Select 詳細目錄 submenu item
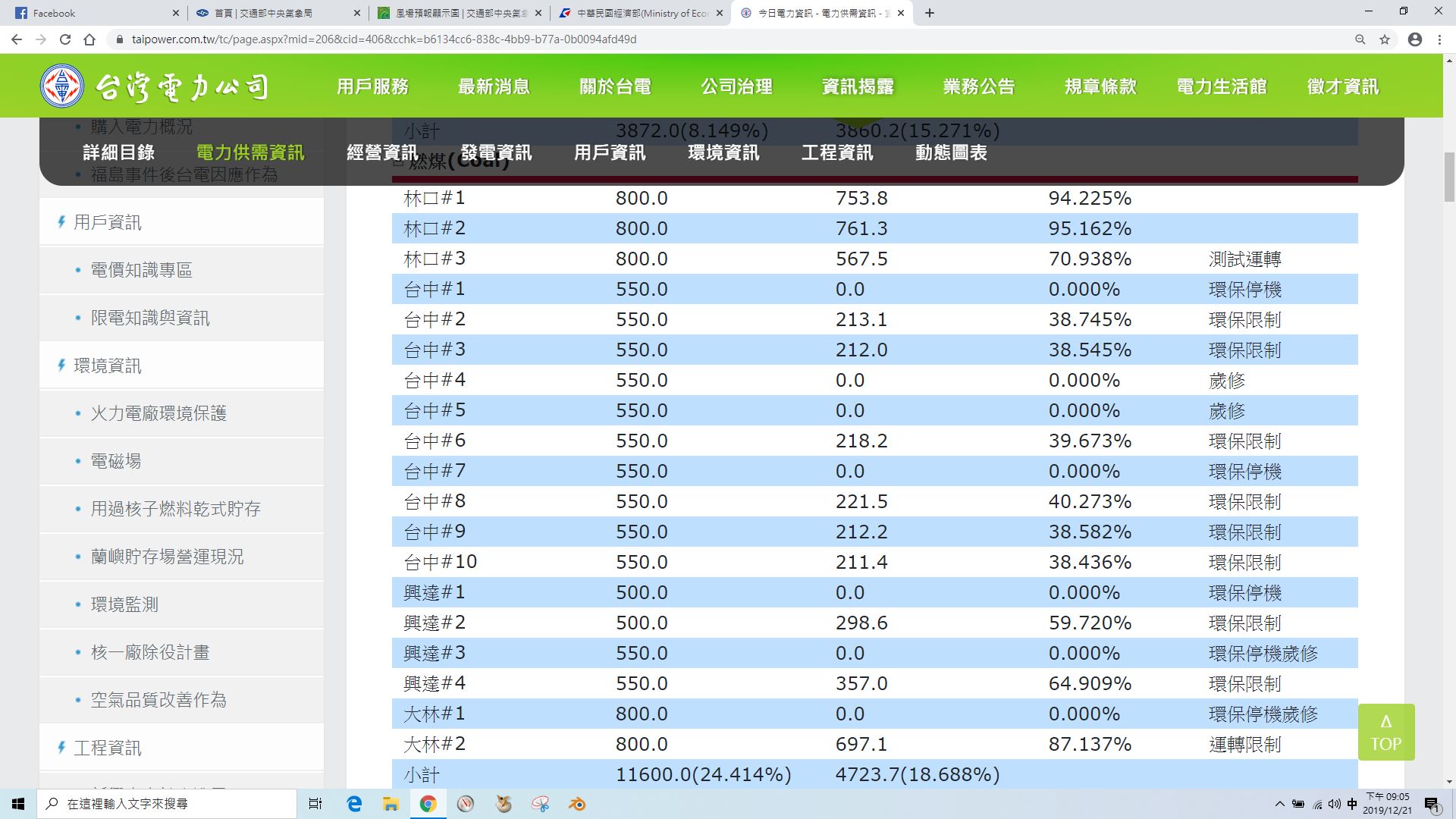The height and width of the screenshot is (819, 1456). 118,152
